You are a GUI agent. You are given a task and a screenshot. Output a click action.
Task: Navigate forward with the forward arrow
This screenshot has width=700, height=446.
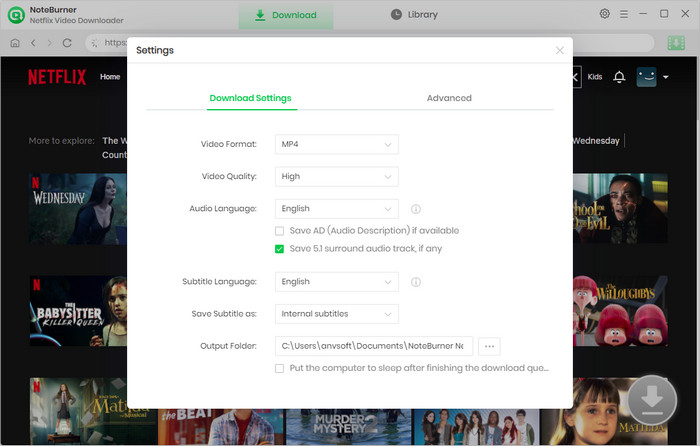coord(50,43)
